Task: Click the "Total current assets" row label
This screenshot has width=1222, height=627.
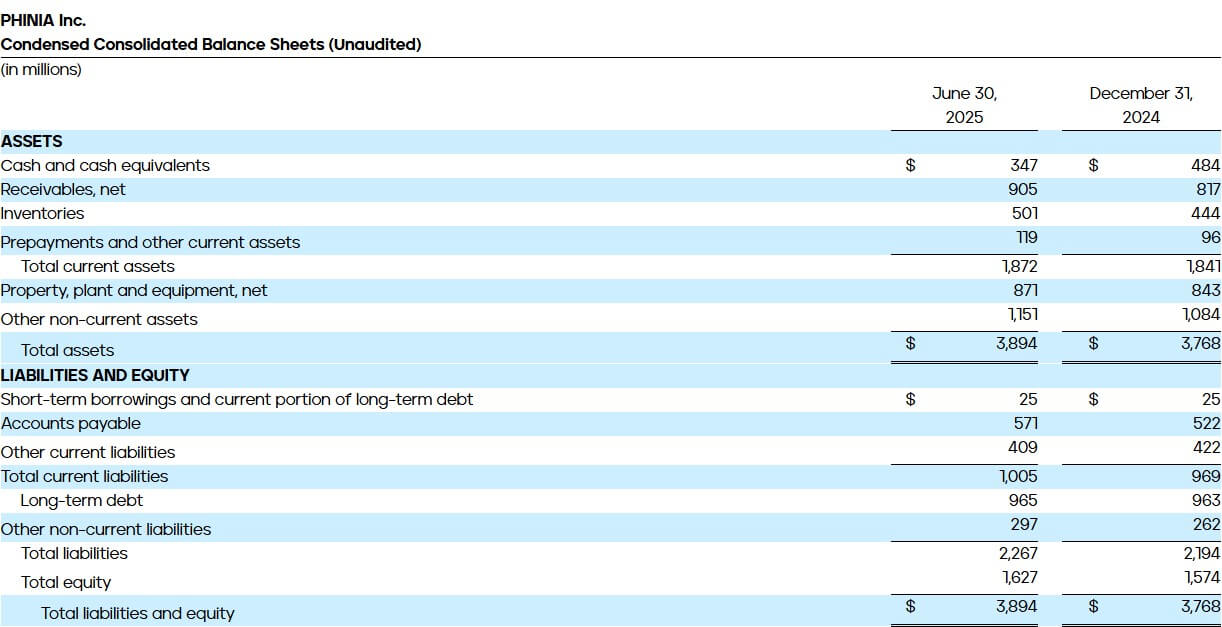Action: pyautogui.click(x=98, y=266)
